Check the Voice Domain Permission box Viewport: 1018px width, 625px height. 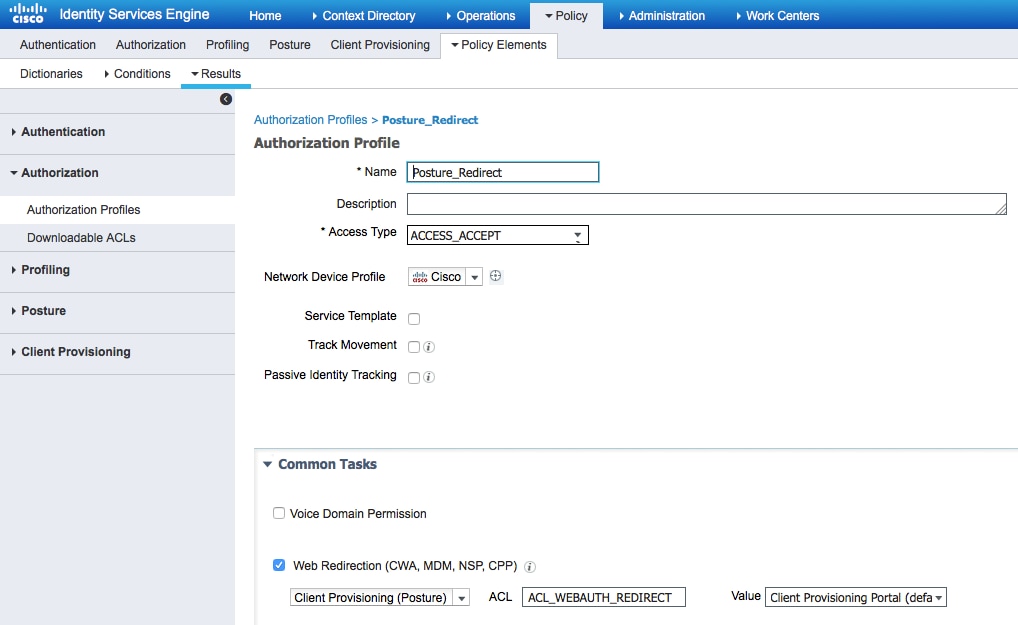click(279, 513)
